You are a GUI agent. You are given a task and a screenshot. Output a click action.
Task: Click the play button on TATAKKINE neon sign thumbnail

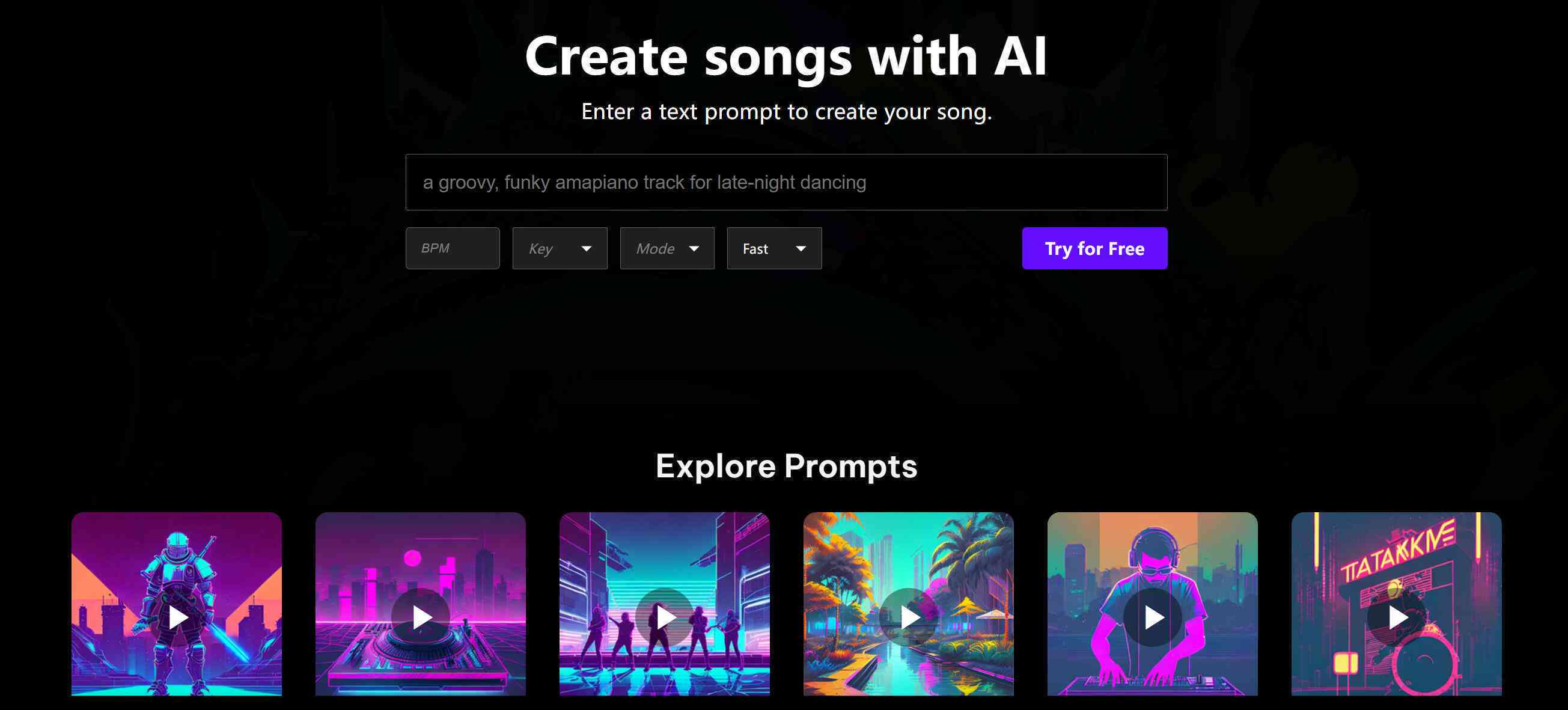click(x=1397, y=618)
